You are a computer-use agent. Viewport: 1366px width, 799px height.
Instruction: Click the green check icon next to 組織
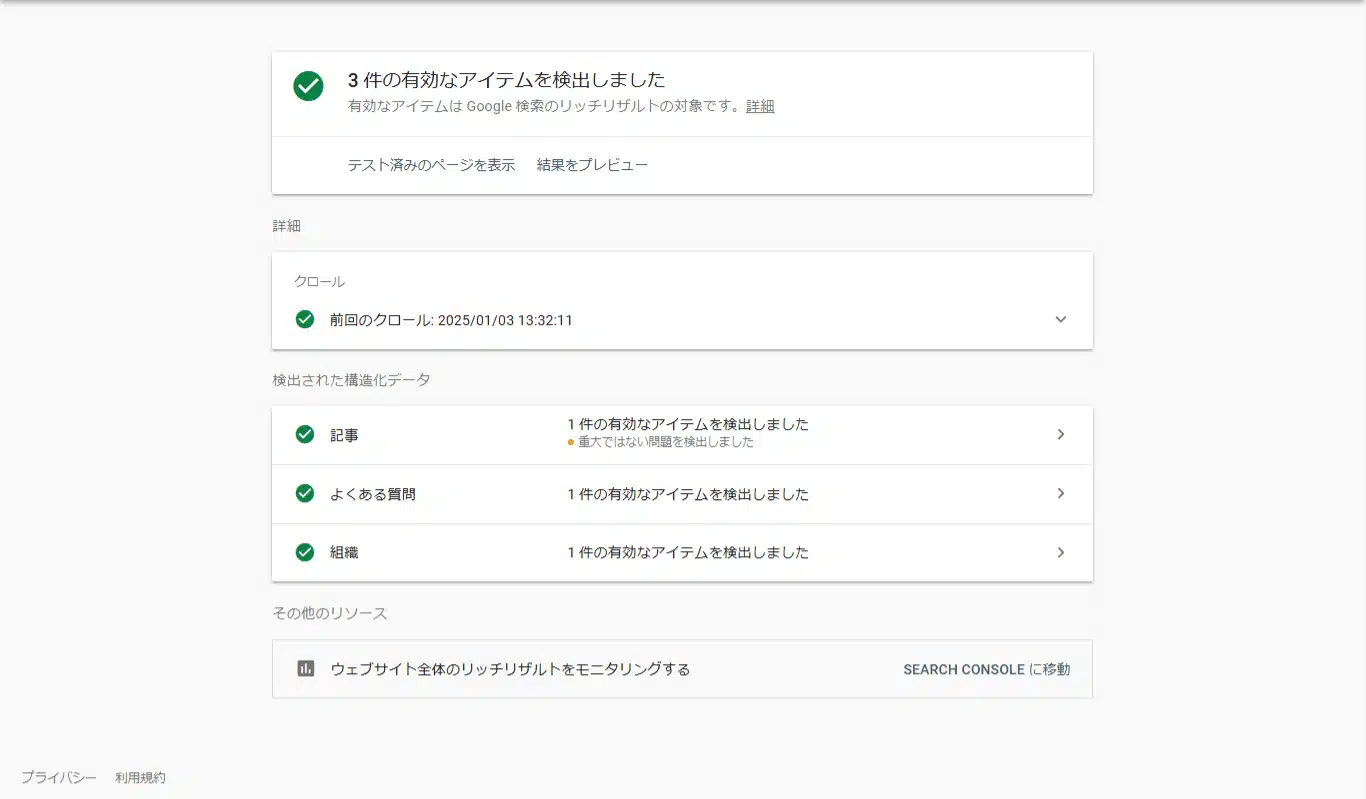[x=305, y=552]
